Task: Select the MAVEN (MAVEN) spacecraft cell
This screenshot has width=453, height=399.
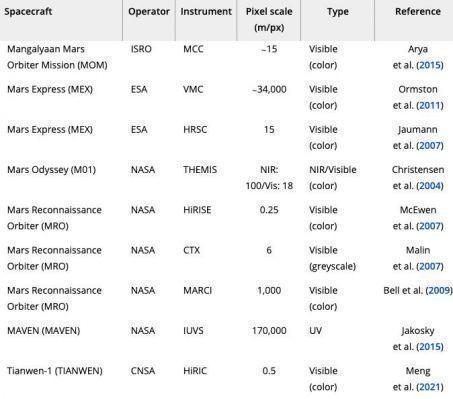Action: click(44, 331)
